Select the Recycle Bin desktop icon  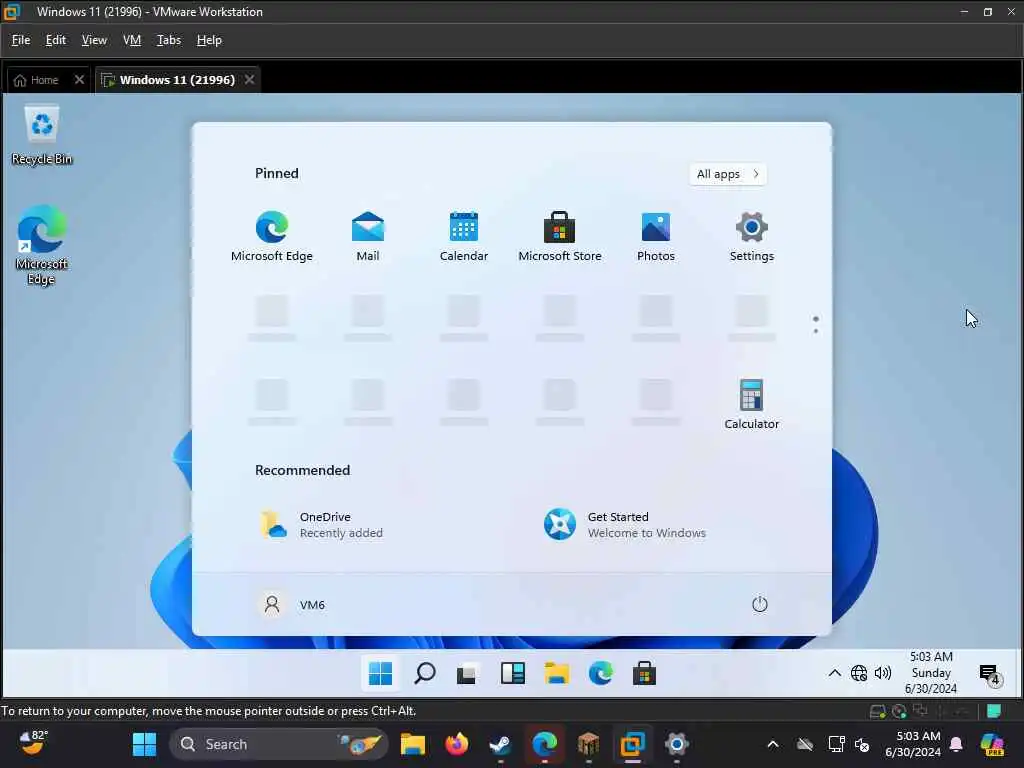pyautogui.click(x=42, y=135)
